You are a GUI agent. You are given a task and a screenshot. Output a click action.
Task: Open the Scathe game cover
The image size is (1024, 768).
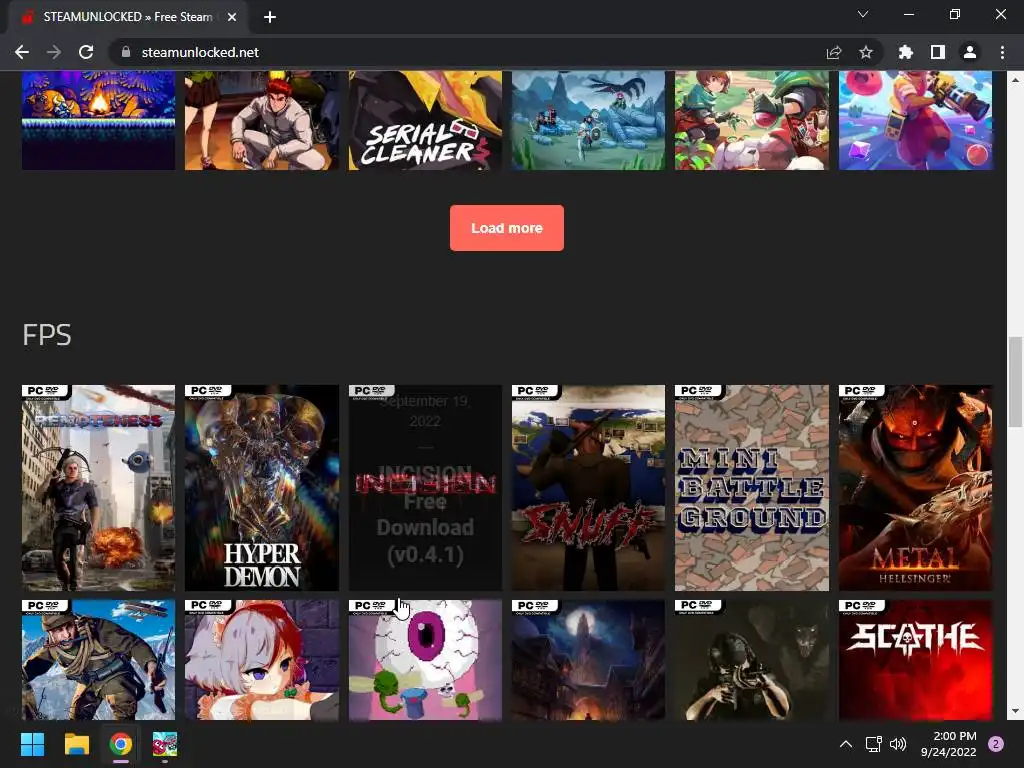916,660
